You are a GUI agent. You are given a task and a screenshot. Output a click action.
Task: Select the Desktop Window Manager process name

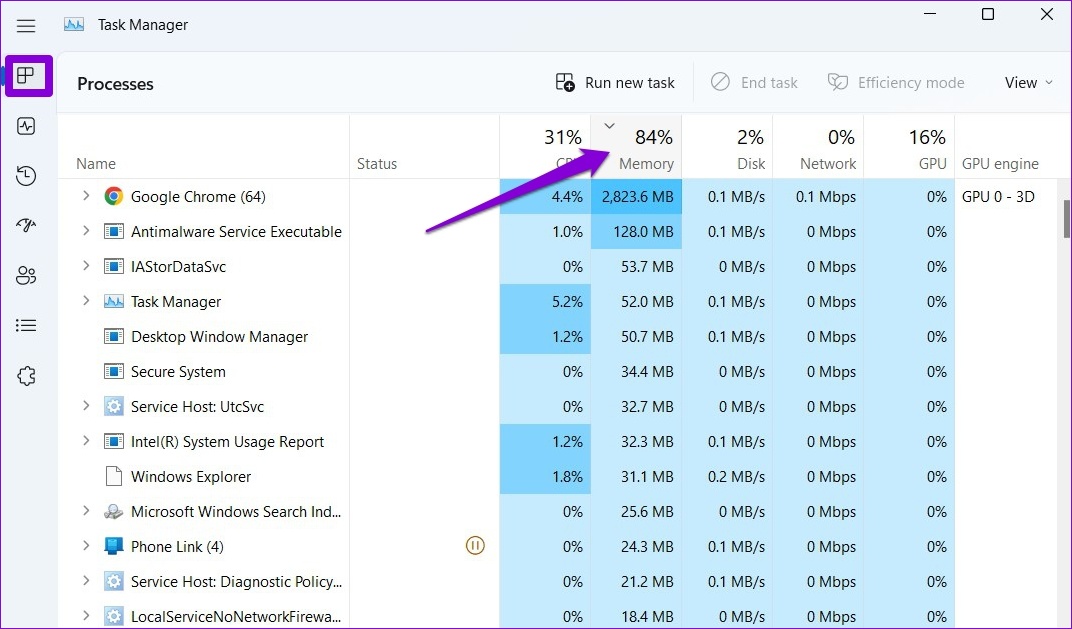pyautogui.click(x=219, y=336)
